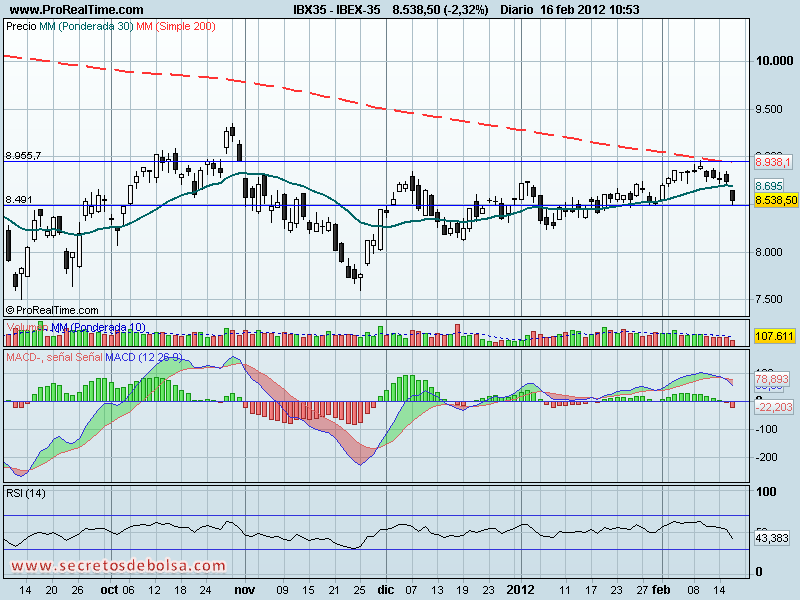Click the -22,203 MACD histogram value
The width and height of the screenshot is (800, 600).
click(x=773, y=407)
